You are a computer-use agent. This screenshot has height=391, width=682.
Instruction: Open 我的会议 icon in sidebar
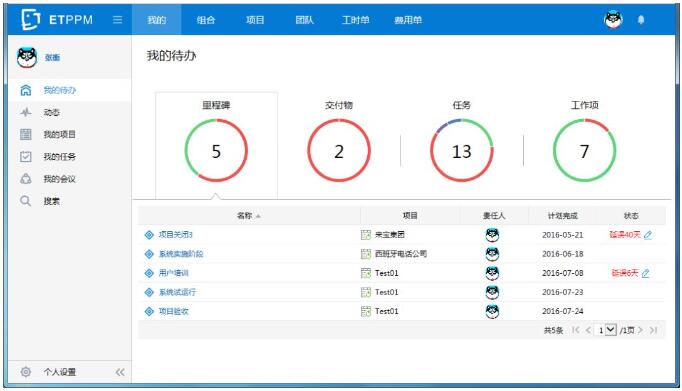pyautogui.click(x=26, y=179)
